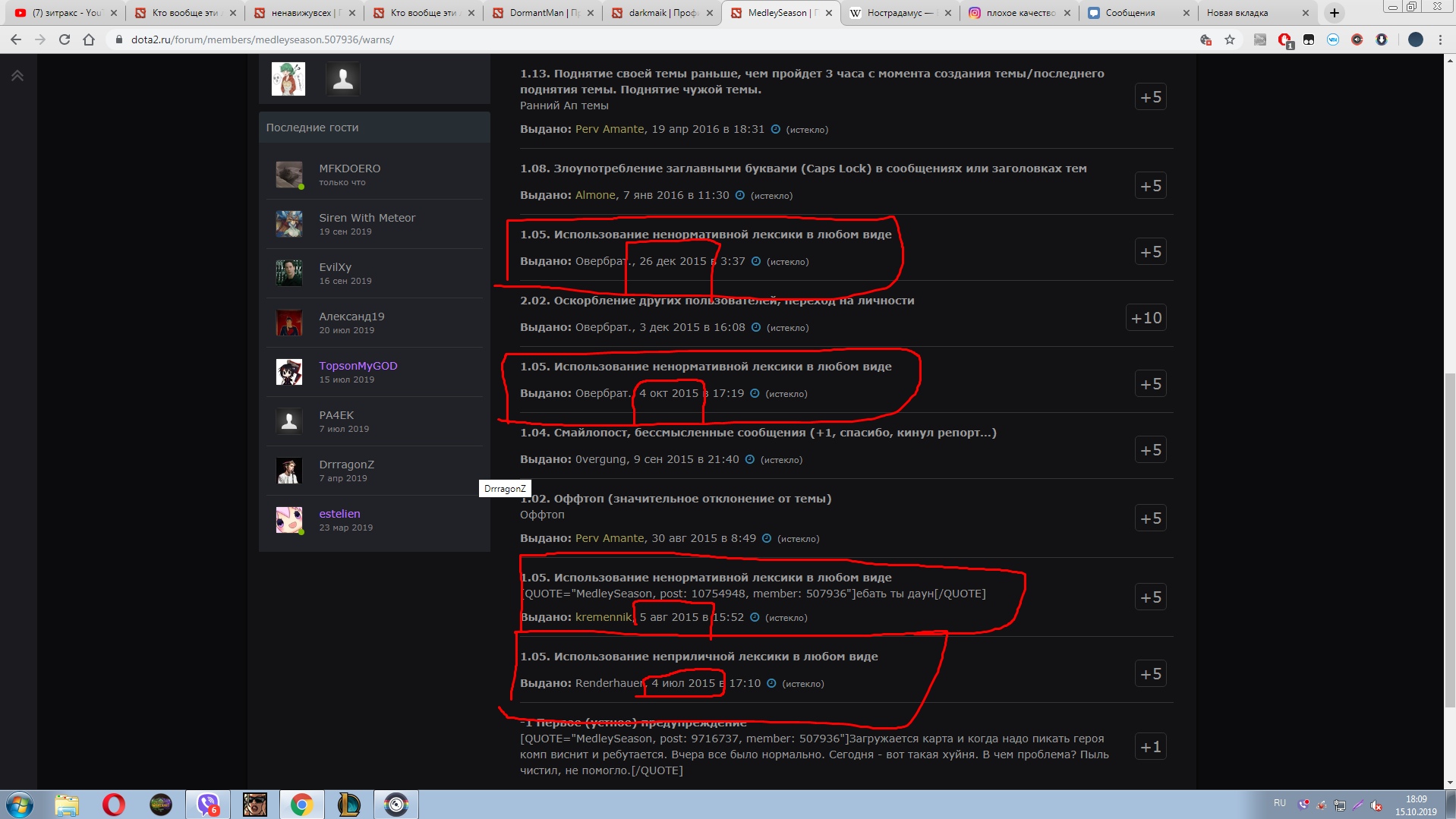Open Perv Amante profile link for warning 1.13
Image resolution: width=1456 pixels, height=819 pixels.
click(x=610, y=130)
